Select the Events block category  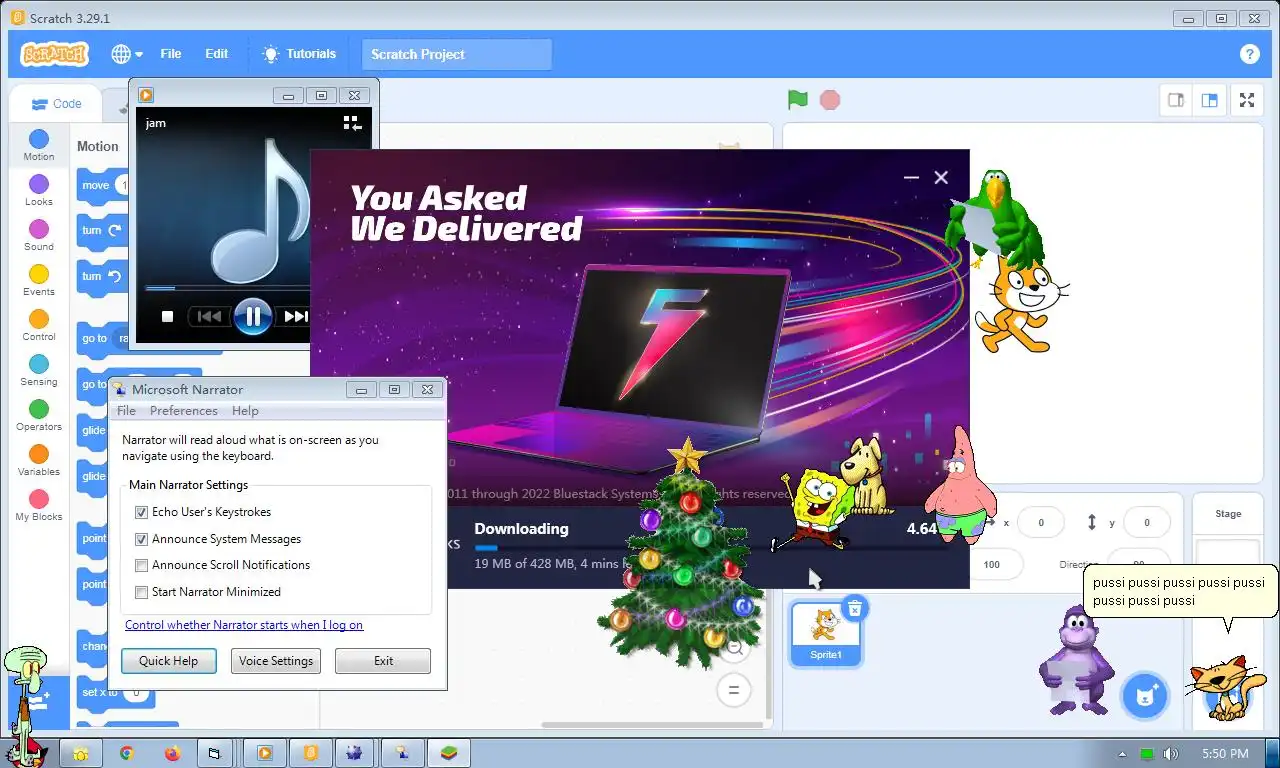point(39,281)
